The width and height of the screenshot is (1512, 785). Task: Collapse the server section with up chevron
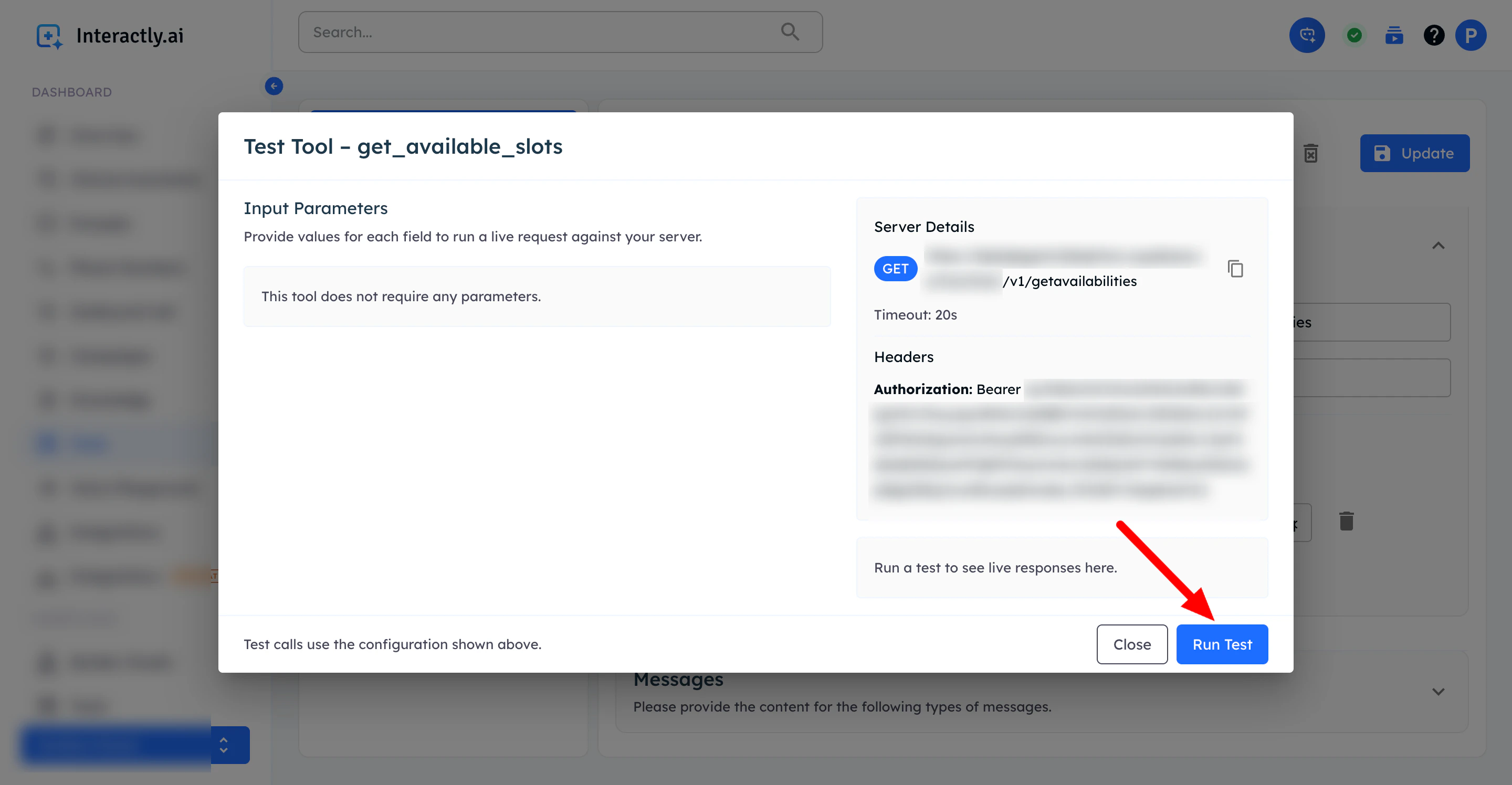(1437, 246)
